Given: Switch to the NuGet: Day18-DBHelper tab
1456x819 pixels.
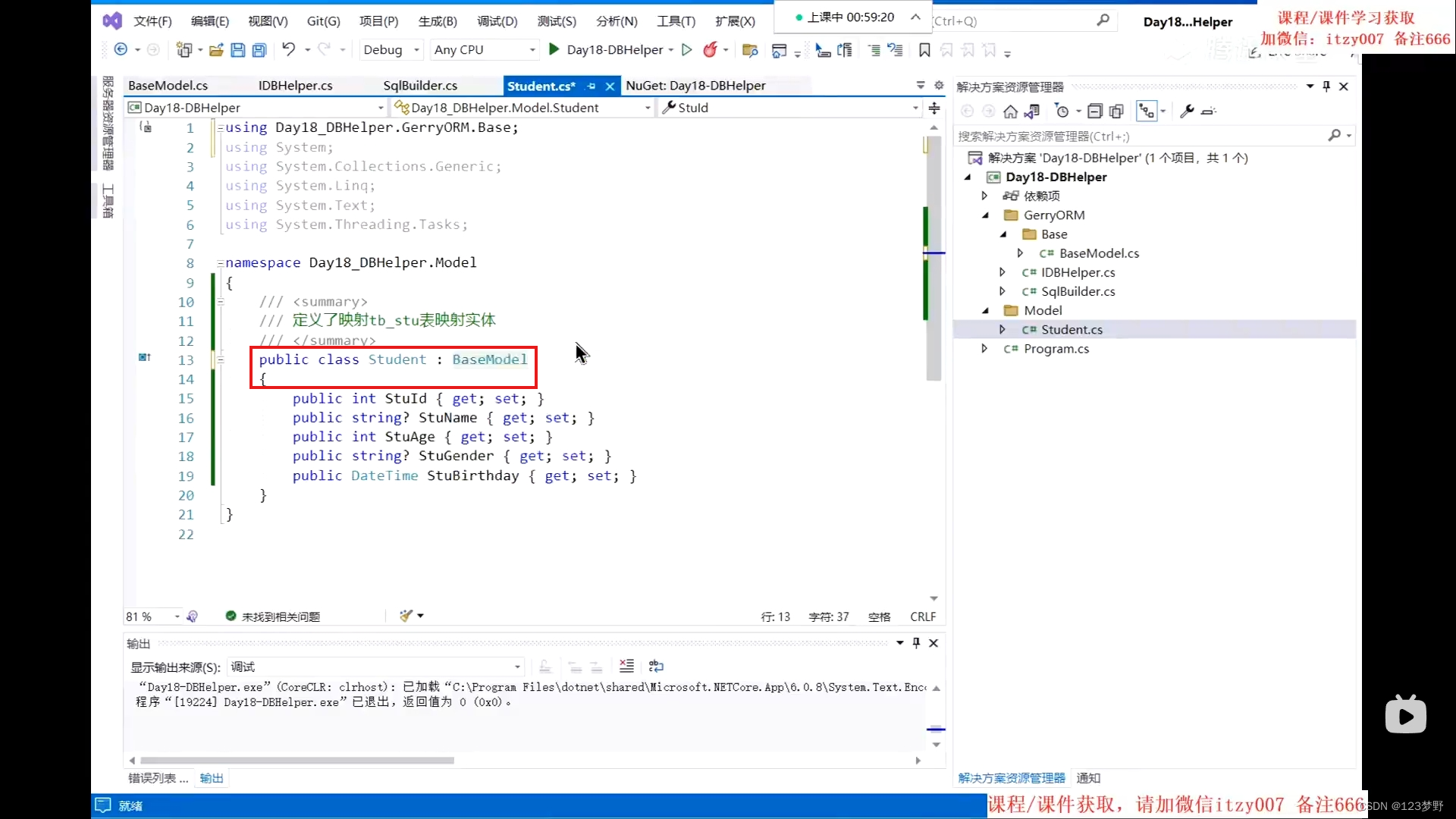Looking at the screenshot, I should tap(695, 86).
